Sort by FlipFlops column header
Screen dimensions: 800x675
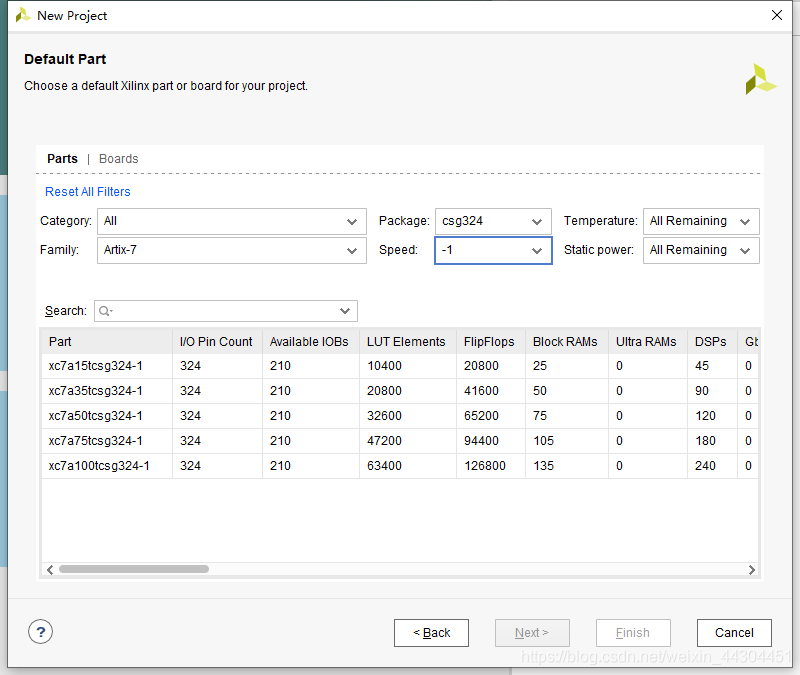[x=491, y=341]
